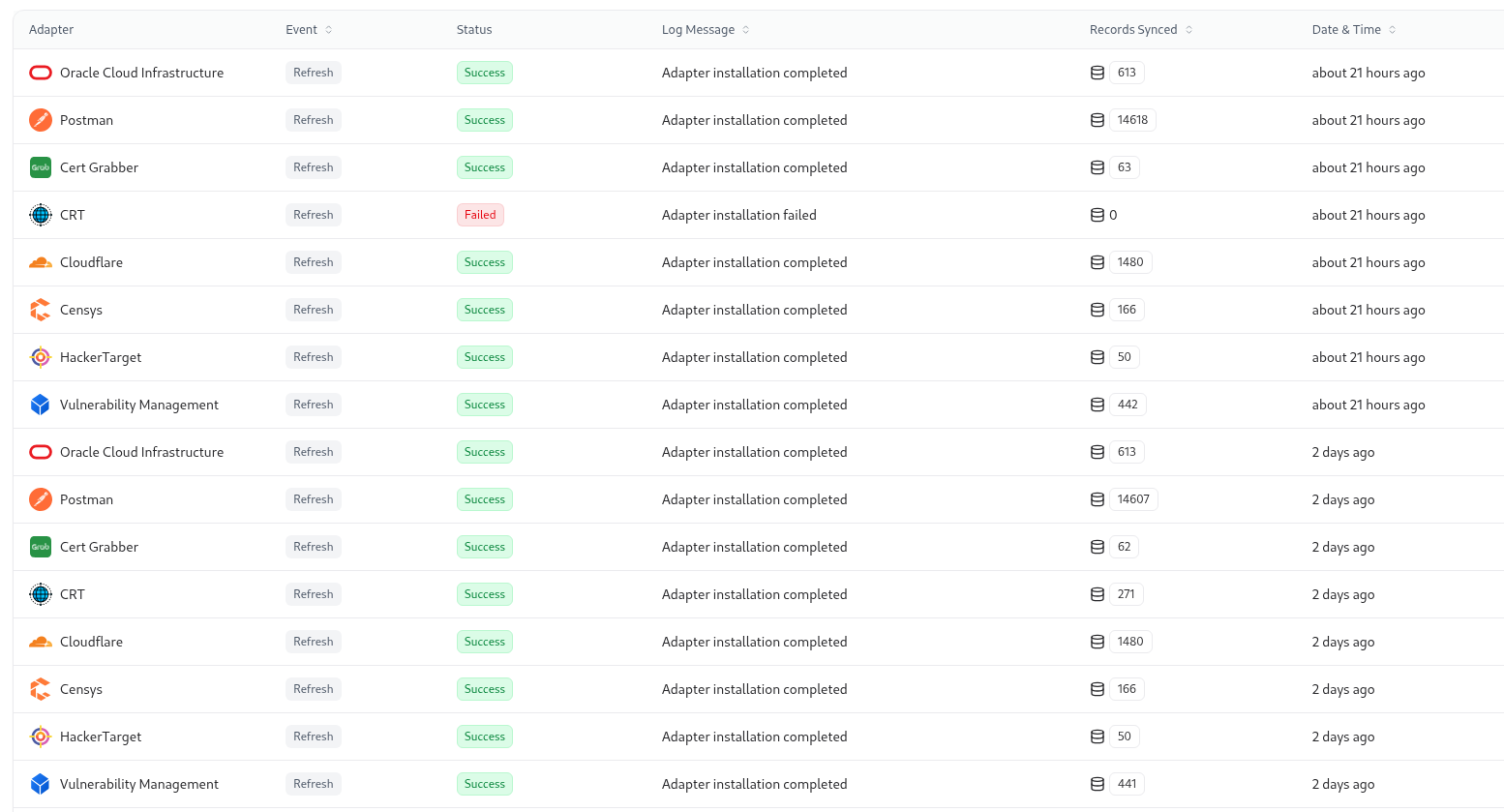Select the CRT name in the Failed row
The image size is (1504, 812).
coord(73,215)
